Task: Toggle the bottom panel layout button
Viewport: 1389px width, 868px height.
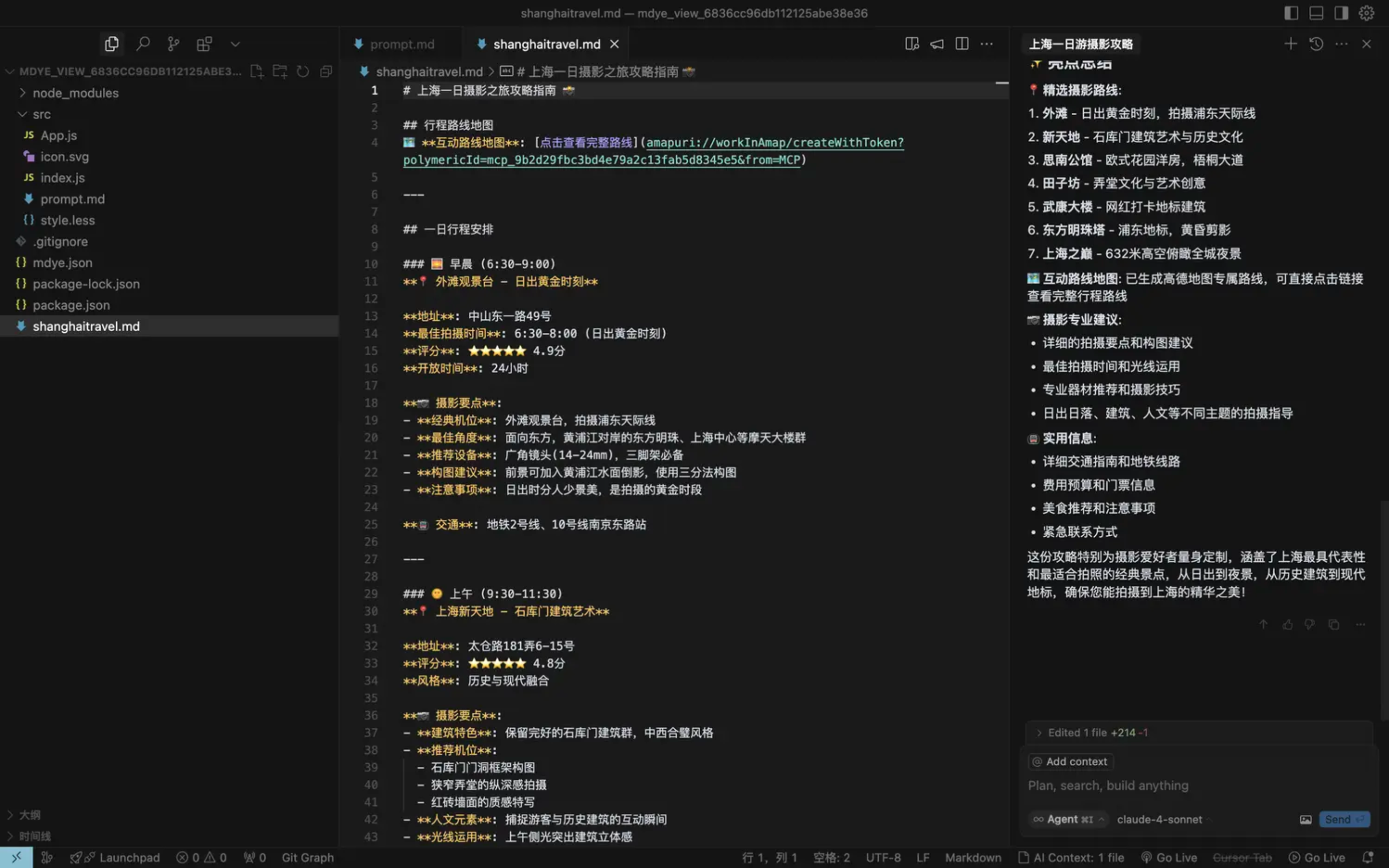Action: point(1316,13)
